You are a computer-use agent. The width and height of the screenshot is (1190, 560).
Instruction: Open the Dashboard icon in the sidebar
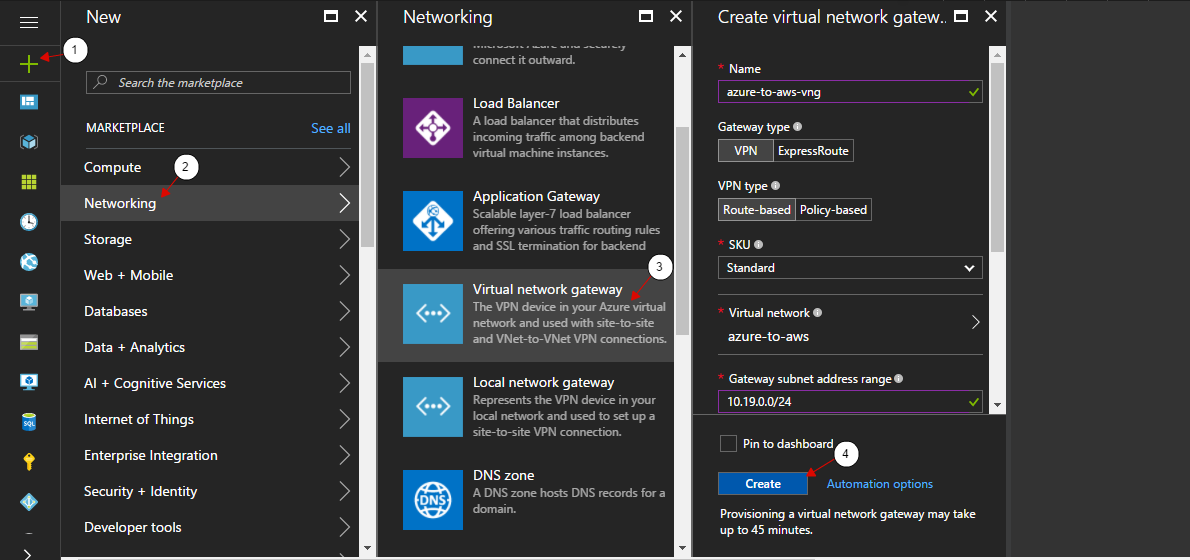29,102
